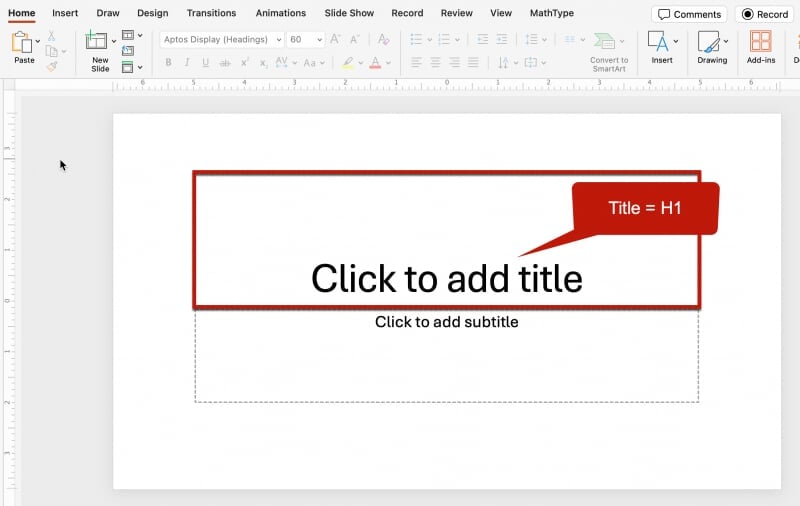Open the MathType tab
This screenshot has height=506, width=800.
click(552, 13)
